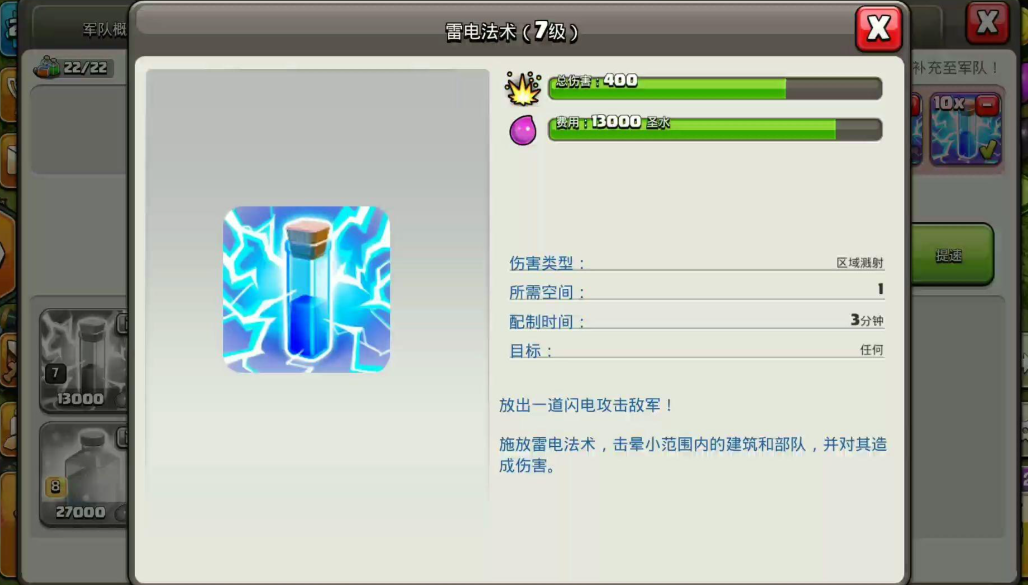Image resolution: width=1028 pixels, height=585 pixels.
Task: Click the 总伤害 400 progress bar
Action: [715, 88]
